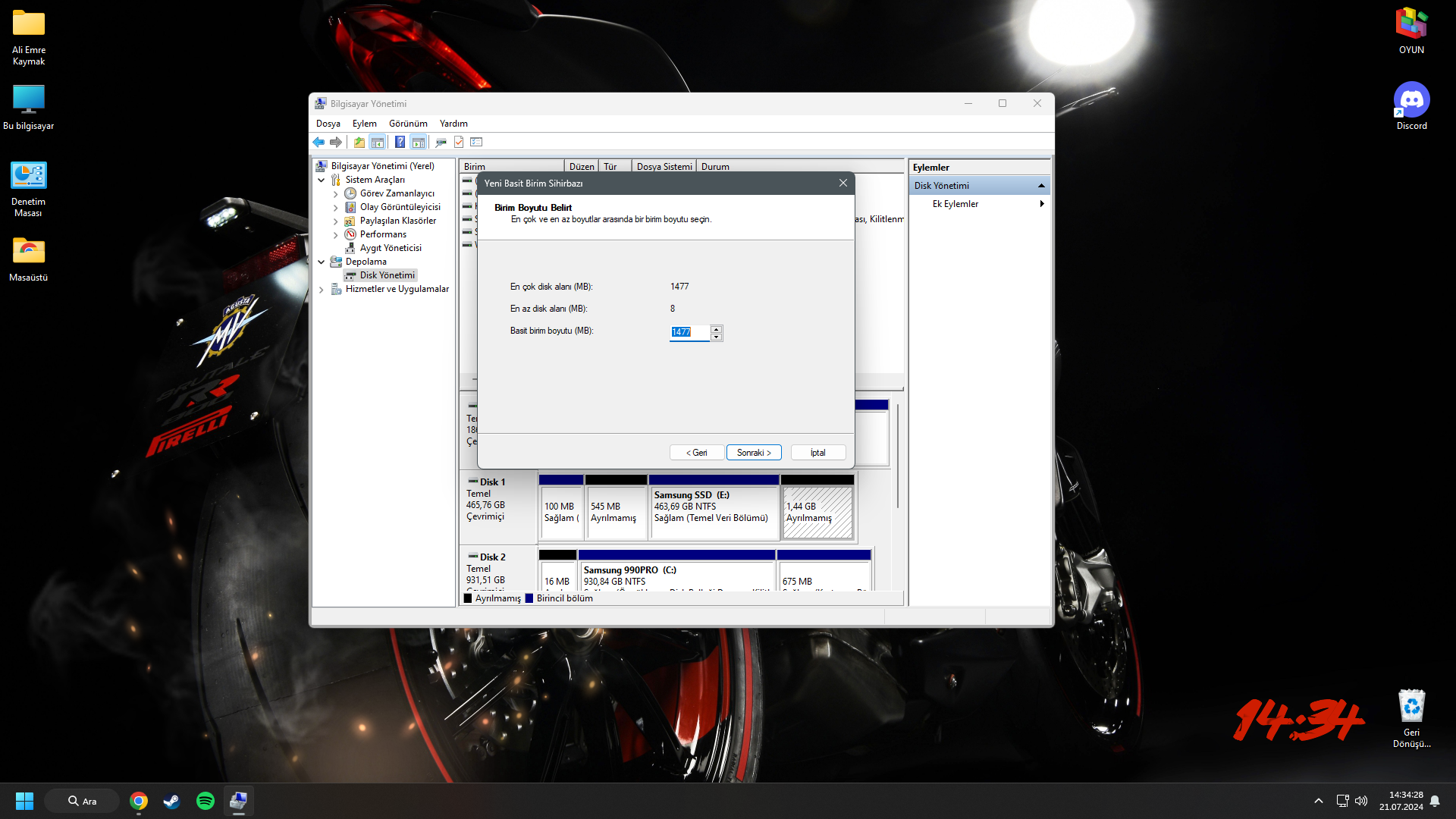
Task: Click the blue Birincil bölüm legend swatch
Action: click(529, 598)
